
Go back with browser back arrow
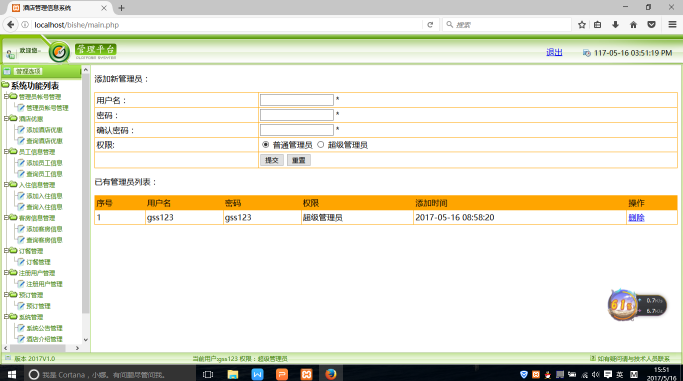coord(10,25)
